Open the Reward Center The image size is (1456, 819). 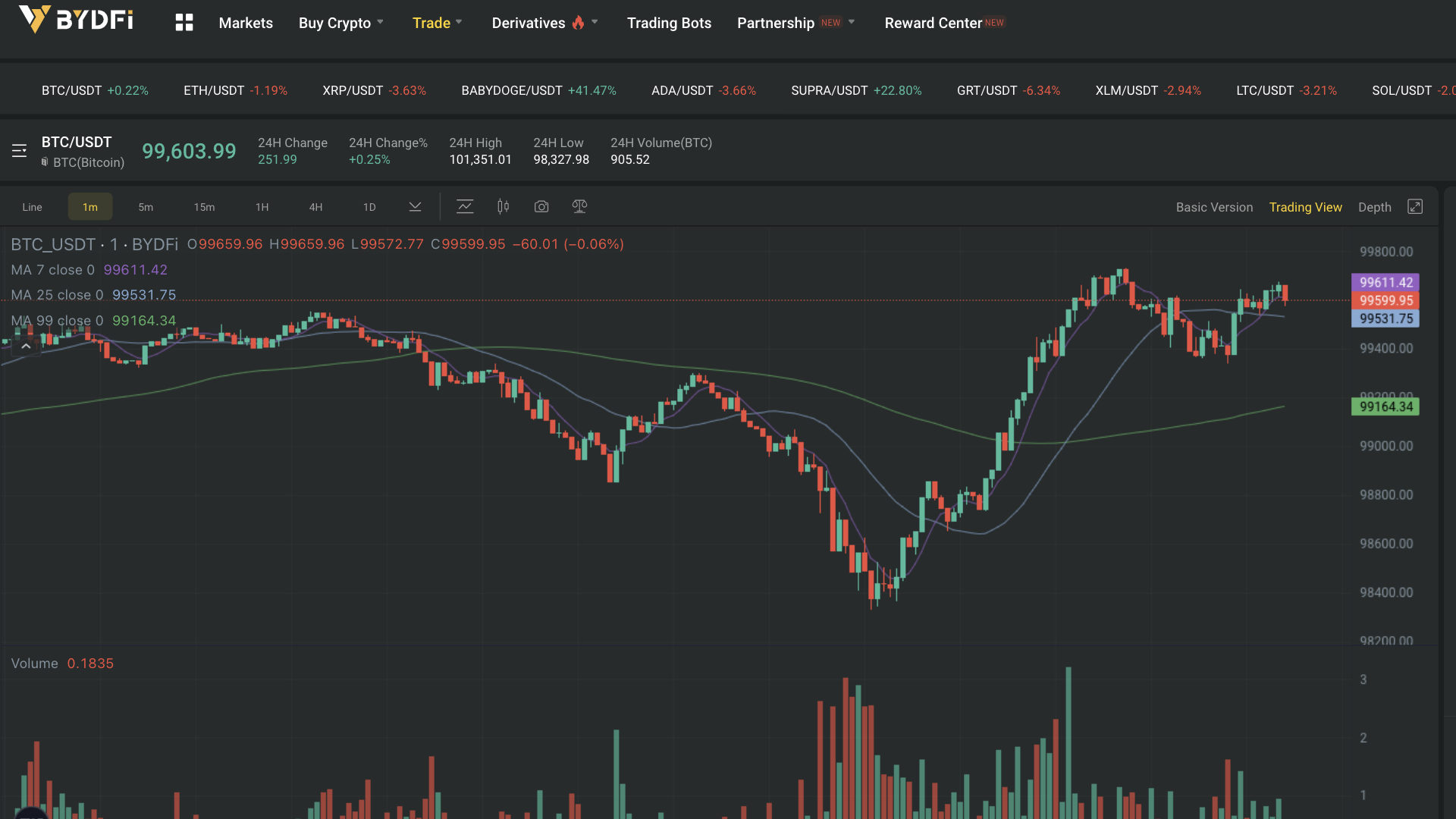[934, 23]
